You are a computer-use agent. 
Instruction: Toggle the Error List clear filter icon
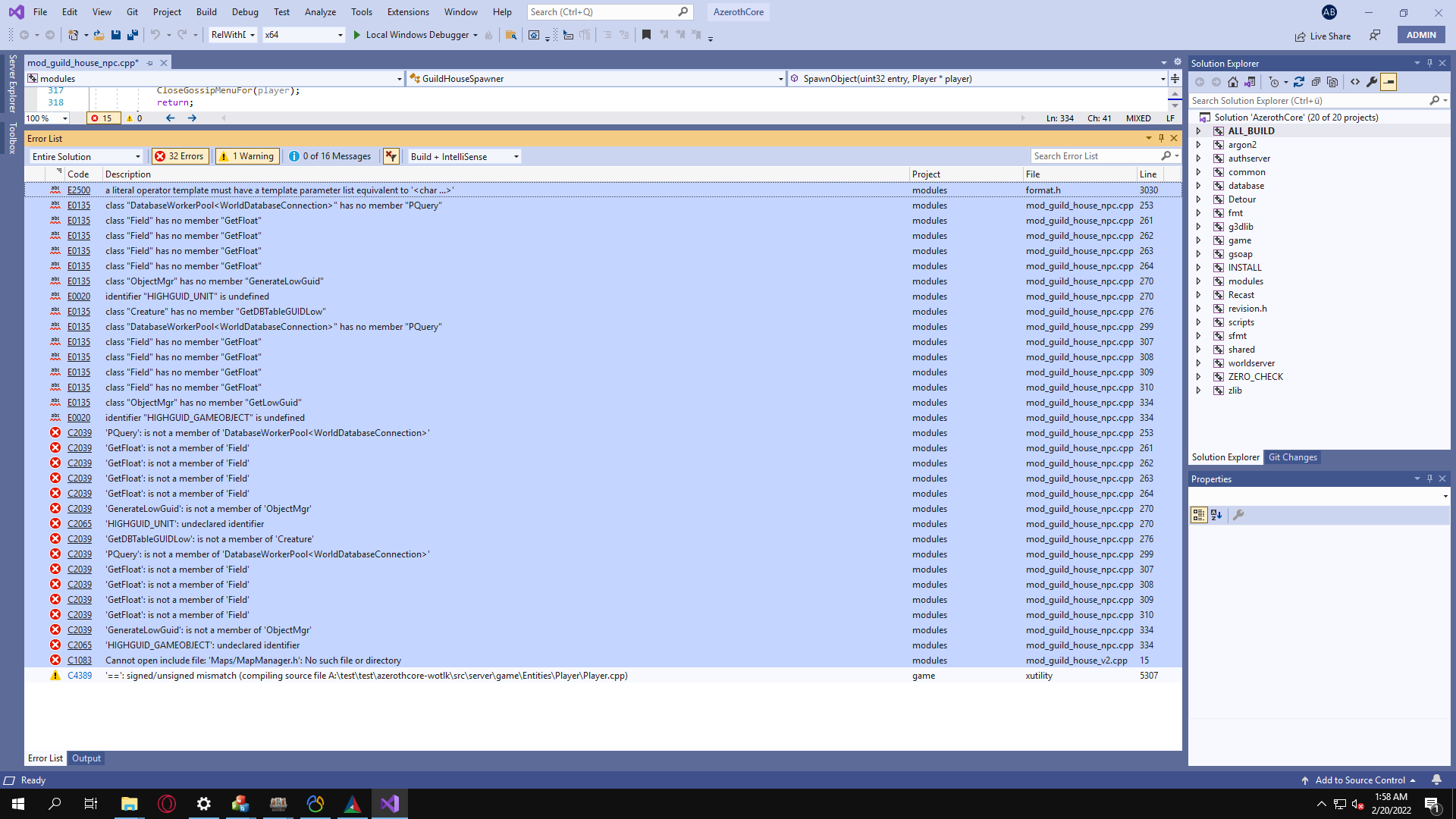click(391, 156)
